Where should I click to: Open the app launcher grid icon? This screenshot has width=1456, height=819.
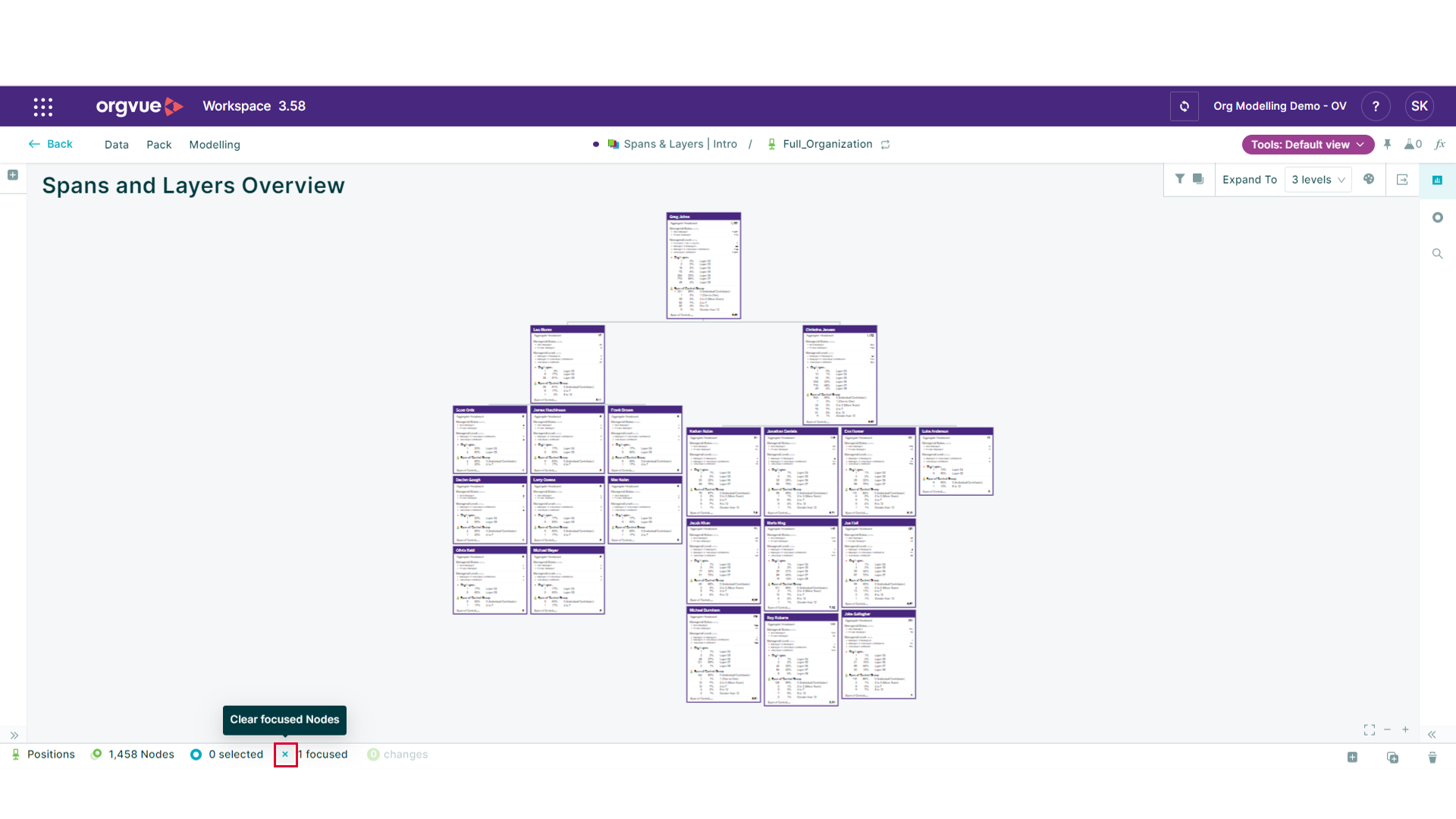(43, 106)
